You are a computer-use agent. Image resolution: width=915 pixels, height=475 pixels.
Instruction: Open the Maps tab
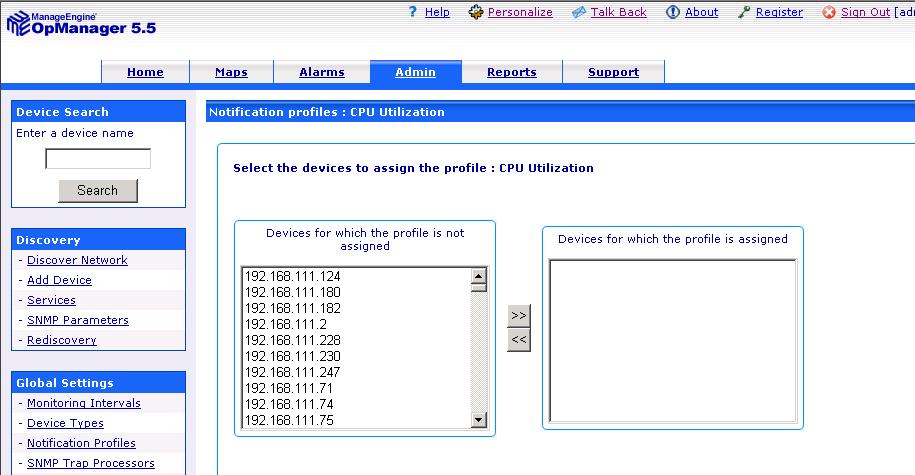231,72
